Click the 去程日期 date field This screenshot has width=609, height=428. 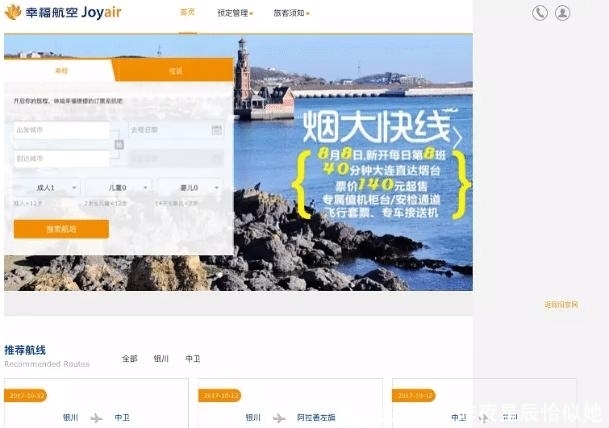click(176, 130)
